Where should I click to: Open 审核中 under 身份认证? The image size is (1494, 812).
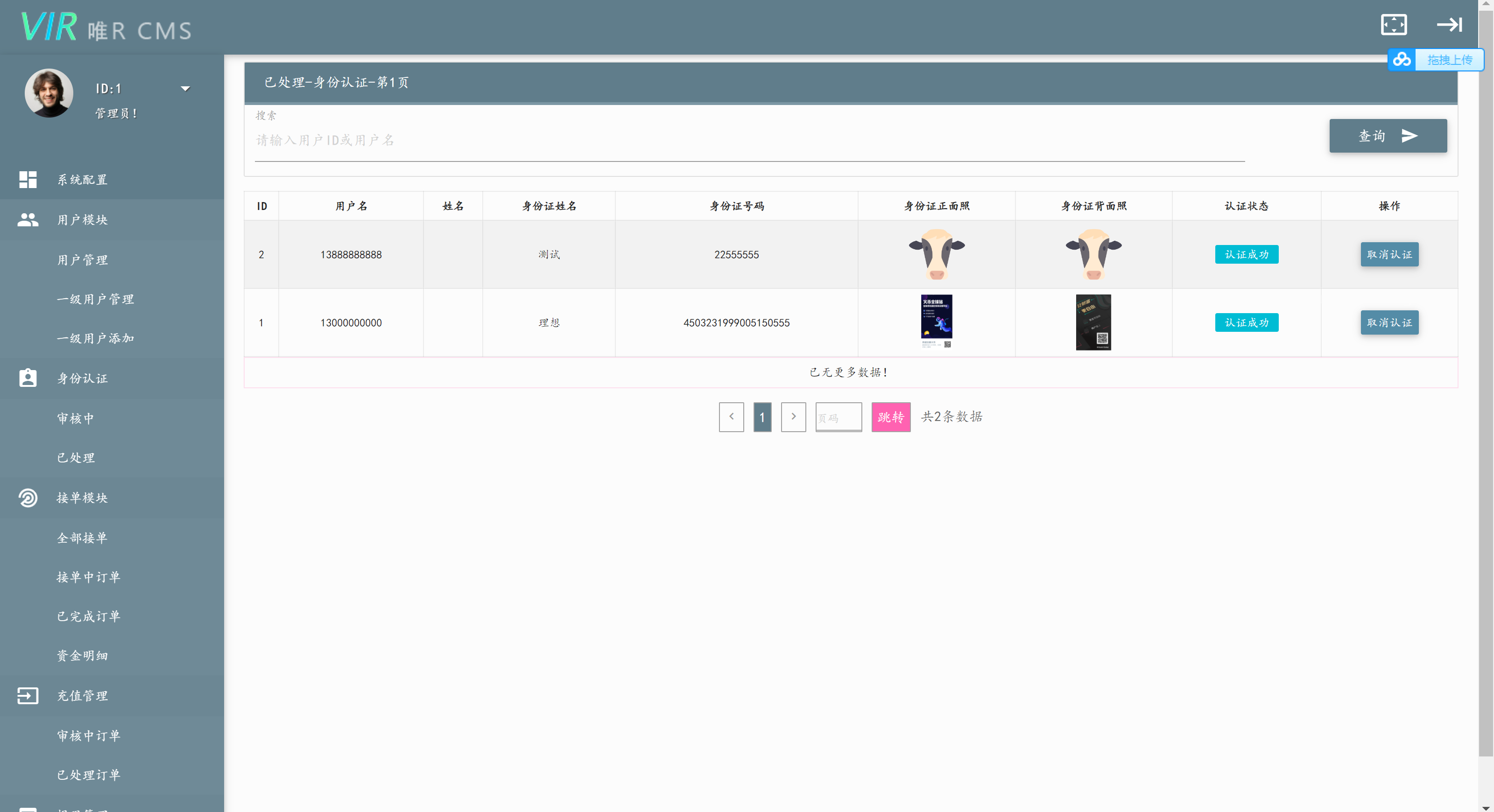[x=75, y=419]
